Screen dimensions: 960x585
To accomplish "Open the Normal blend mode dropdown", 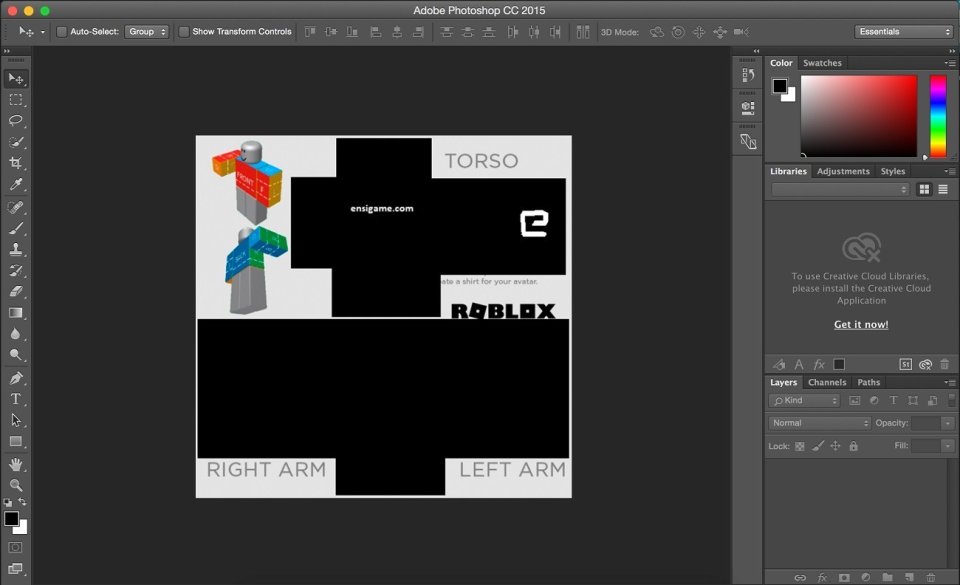I will click(819, 423).
